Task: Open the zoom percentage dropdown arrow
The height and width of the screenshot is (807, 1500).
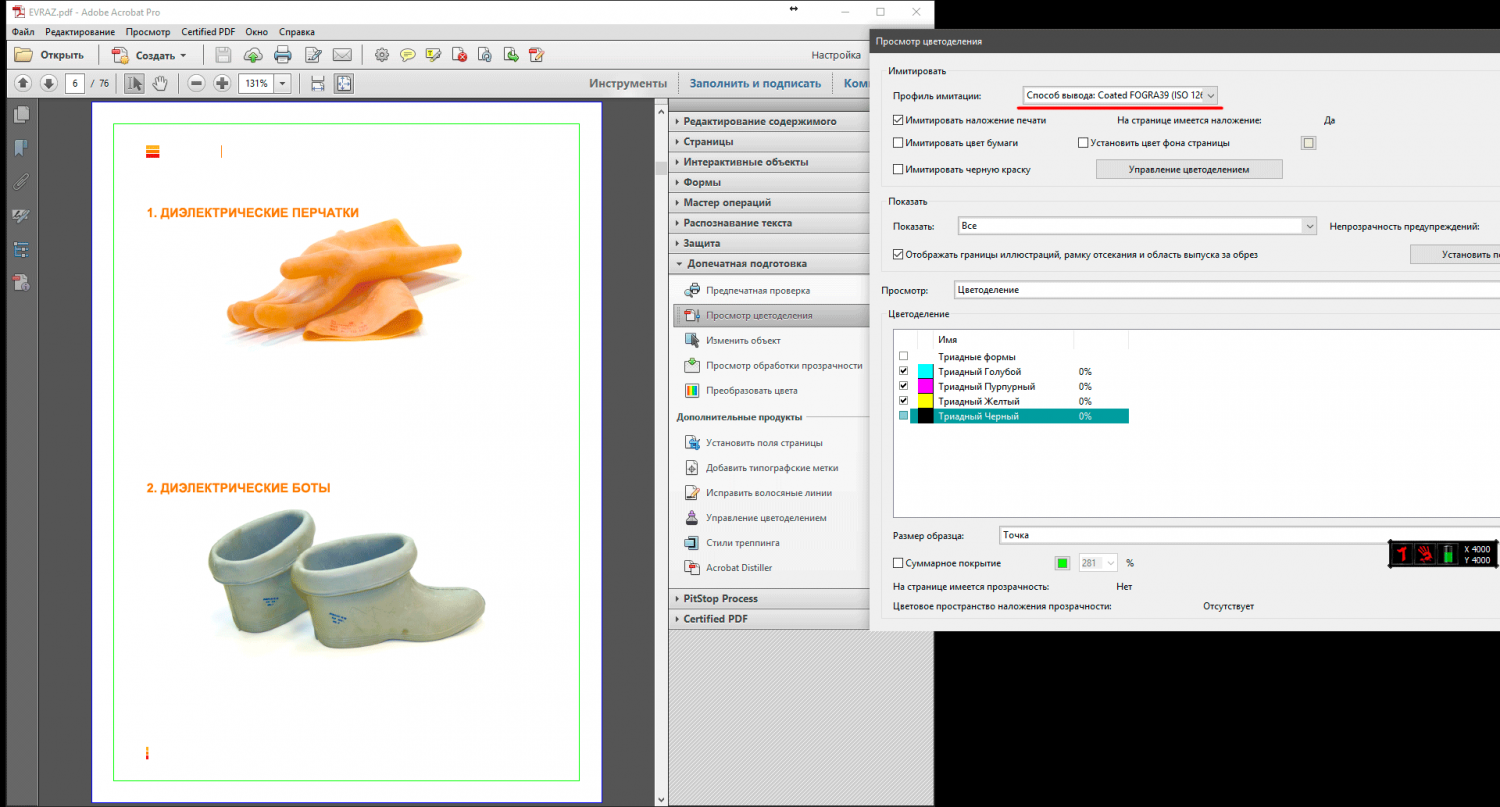Action: coord(283,83)
